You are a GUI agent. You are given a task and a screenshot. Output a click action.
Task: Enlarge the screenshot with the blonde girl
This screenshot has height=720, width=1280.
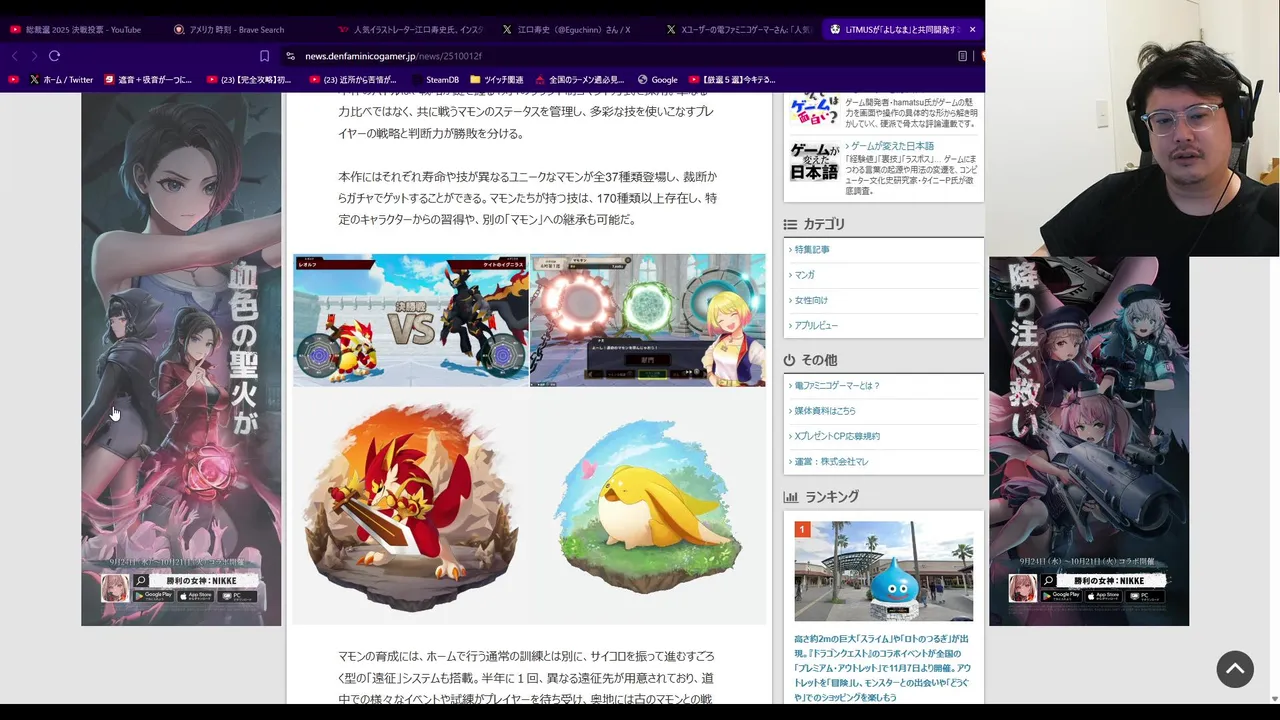tap(648, 320)
